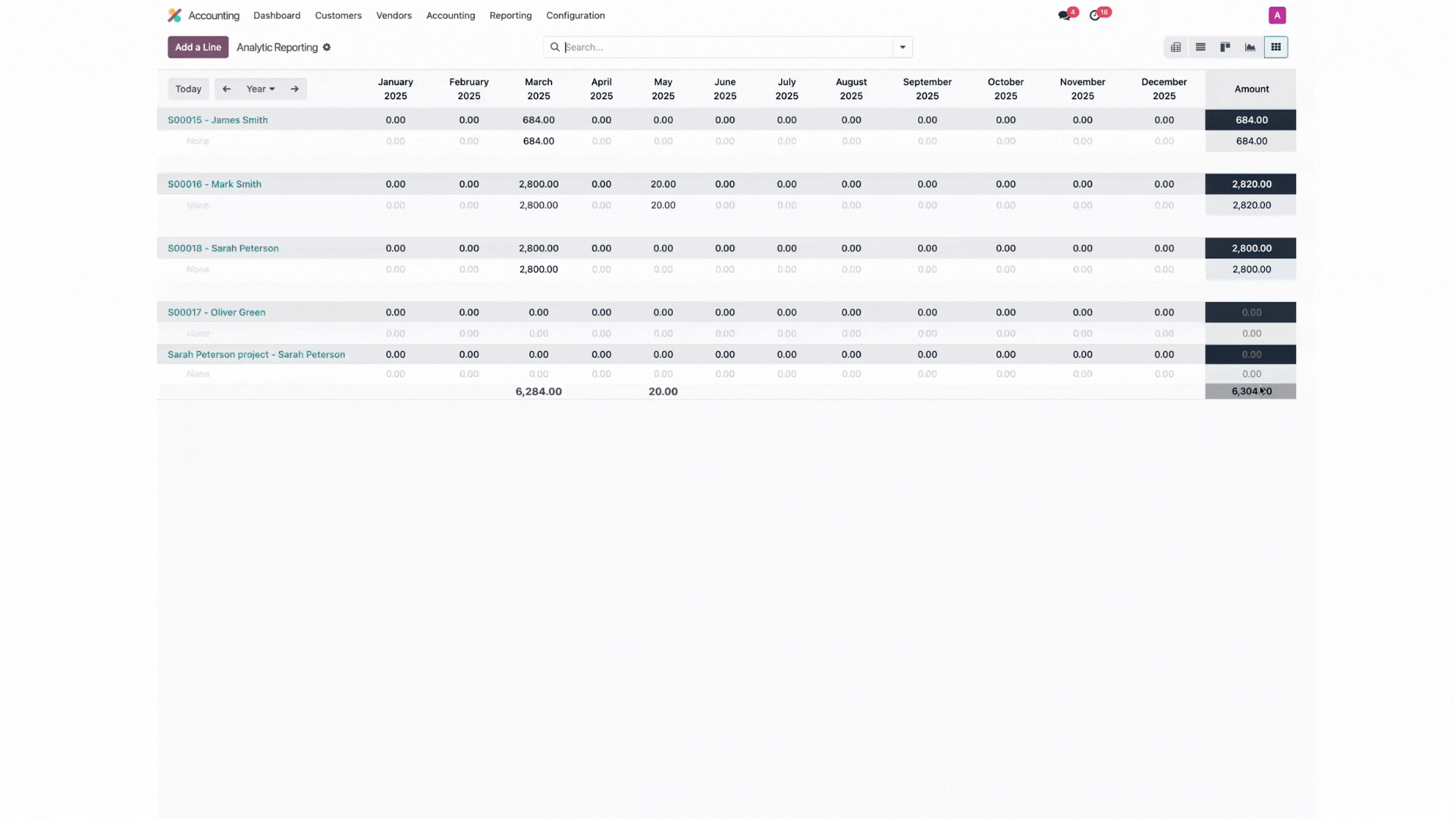The height and width of the screenshot is (819, 1456).
Task: Select Mark Smith May 20.00 sub-row cell
Action: click(663, 206)
